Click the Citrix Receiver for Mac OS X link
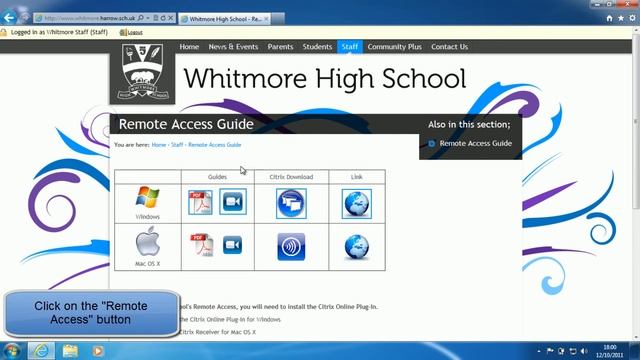This screenshot has height=360, width=640. click(218, 332)
